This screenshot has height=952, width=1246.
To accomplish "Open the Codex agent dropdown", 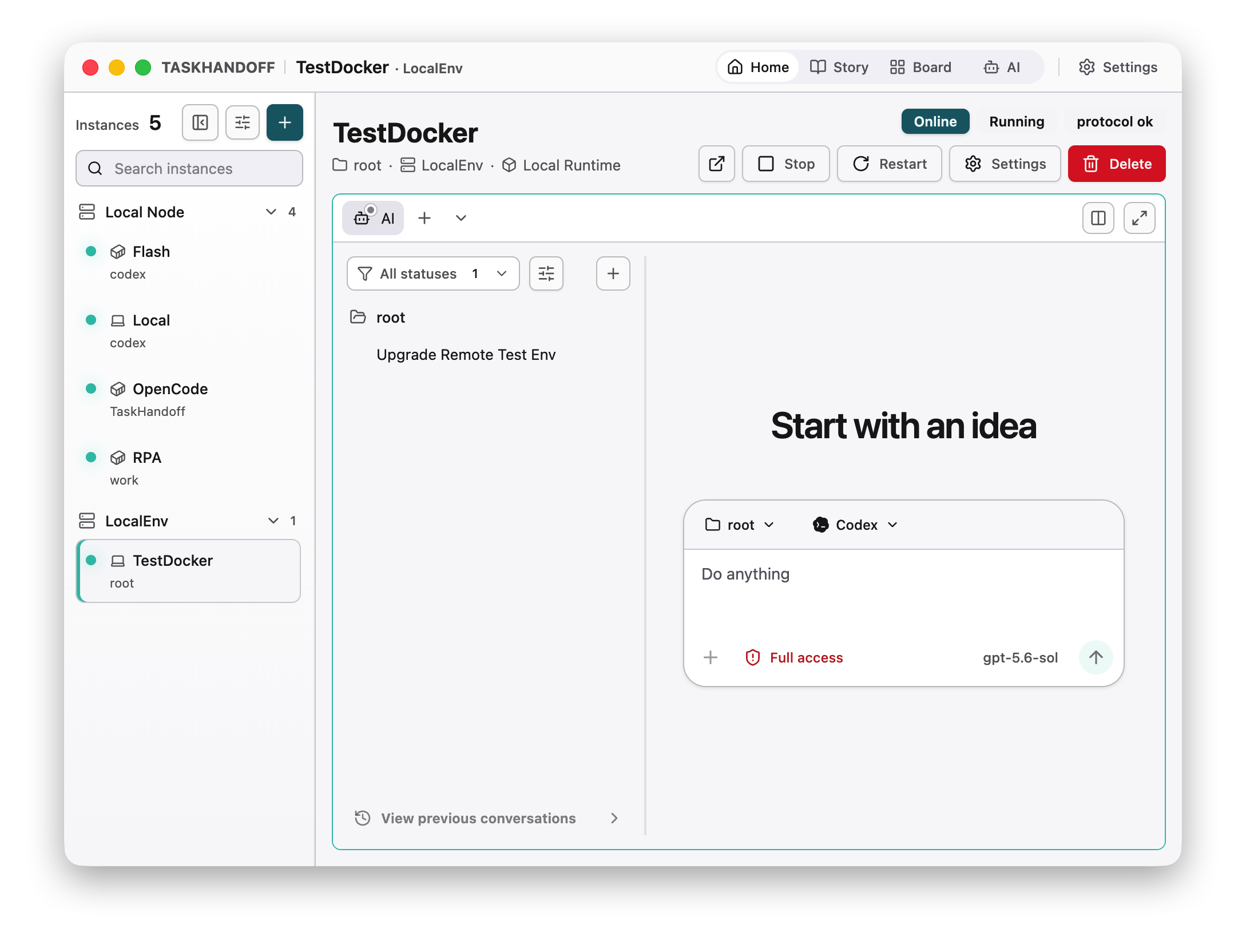I will 855,525.
